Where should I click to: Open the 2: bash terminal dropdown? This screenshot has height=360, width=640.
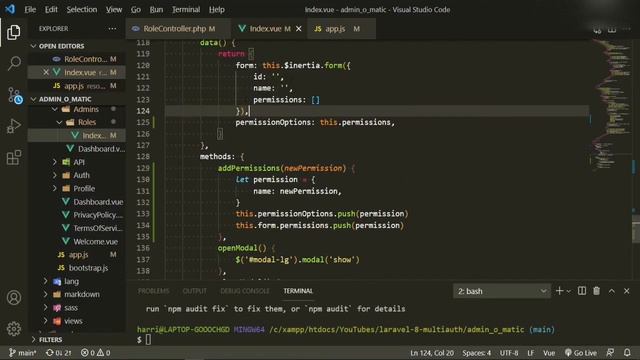[502, 291]
